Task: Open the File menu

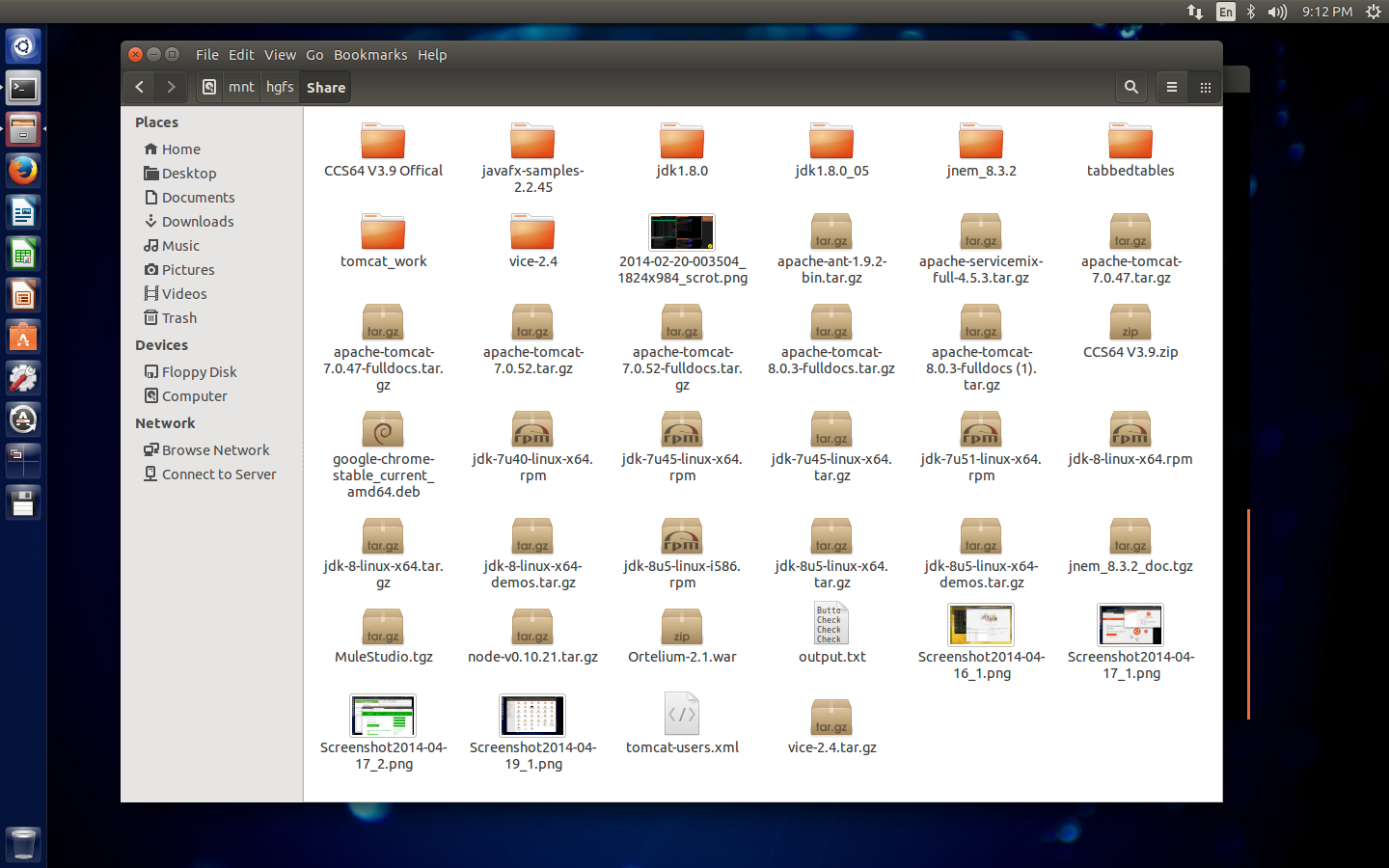Action: coord(207,55)
